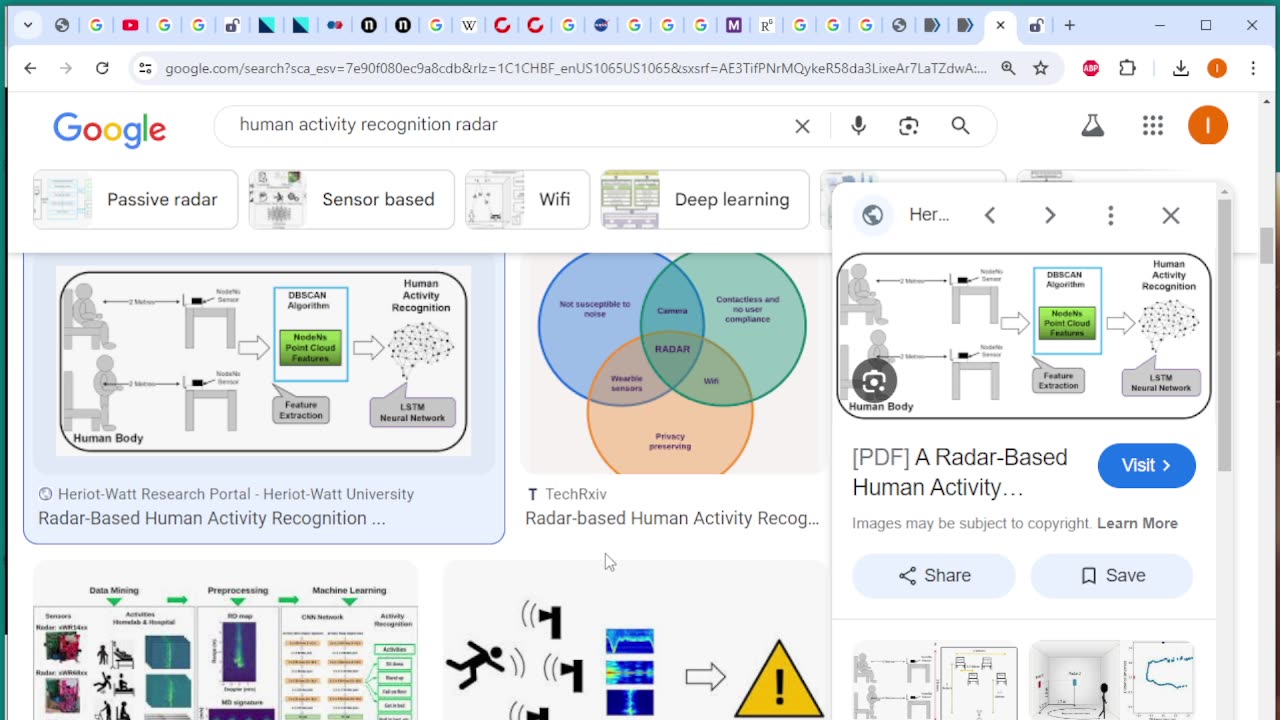Screen dimensions: 1280x720
Task: Go forward to the next page
Action: (66, 68)
